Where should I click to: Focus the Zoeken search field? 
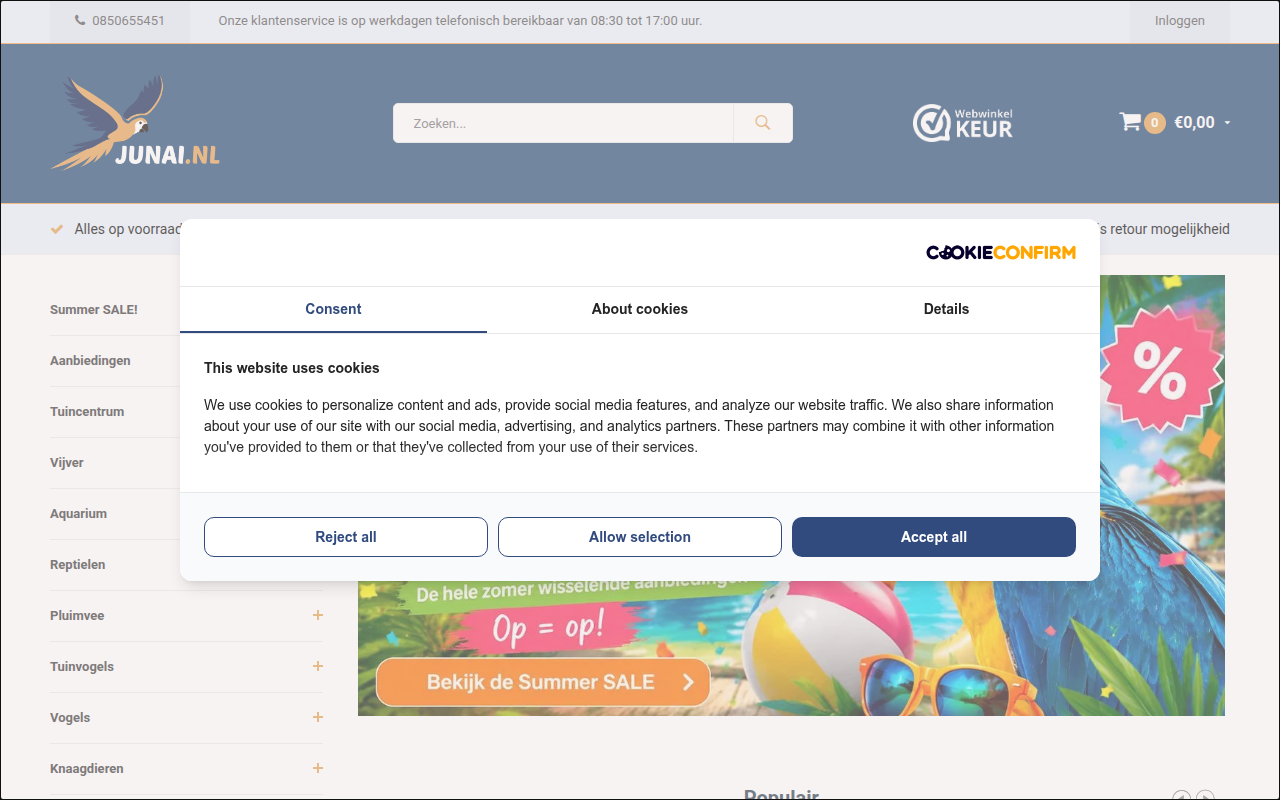(563, 123)
